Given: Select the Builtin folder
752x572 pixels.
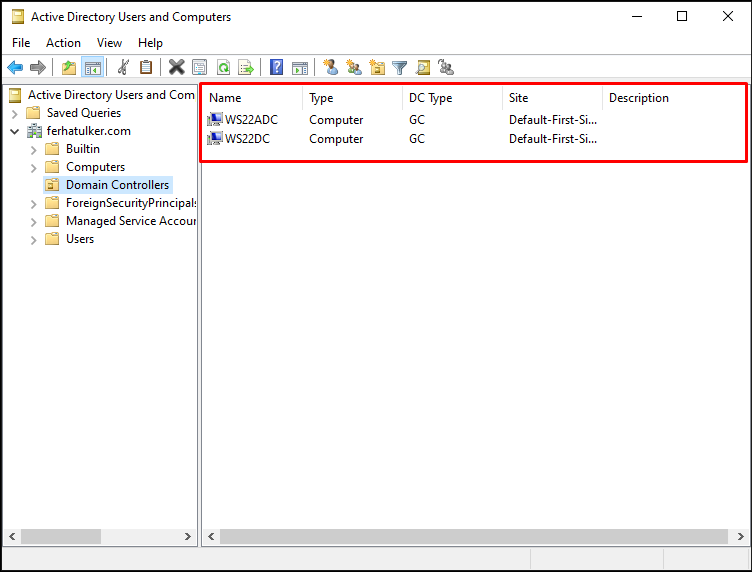Looking at the screenshot, I should click(83, 149).
